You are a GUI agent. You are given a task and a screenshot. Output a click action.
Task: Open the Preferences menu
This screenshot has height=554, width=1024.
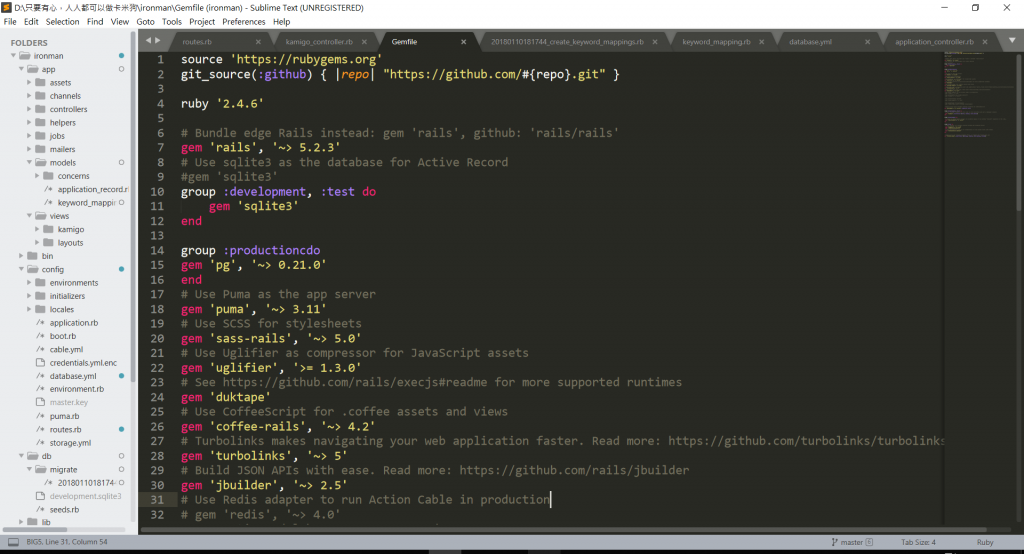coord(244,22)
